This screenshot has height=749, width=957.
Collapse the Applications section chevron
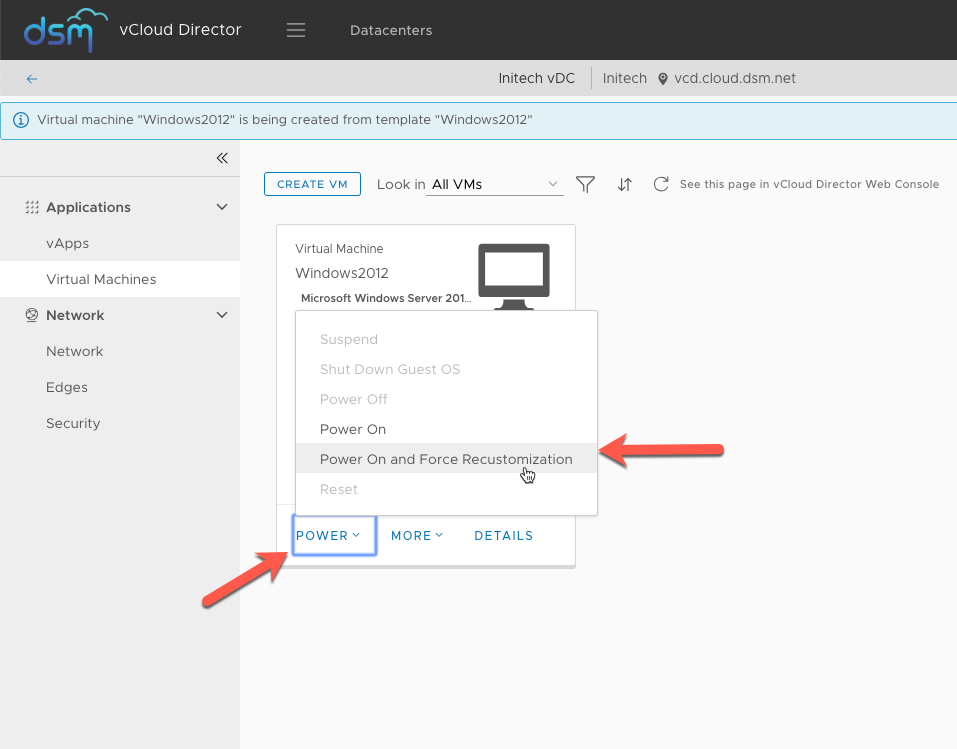[x=222, y=208]
